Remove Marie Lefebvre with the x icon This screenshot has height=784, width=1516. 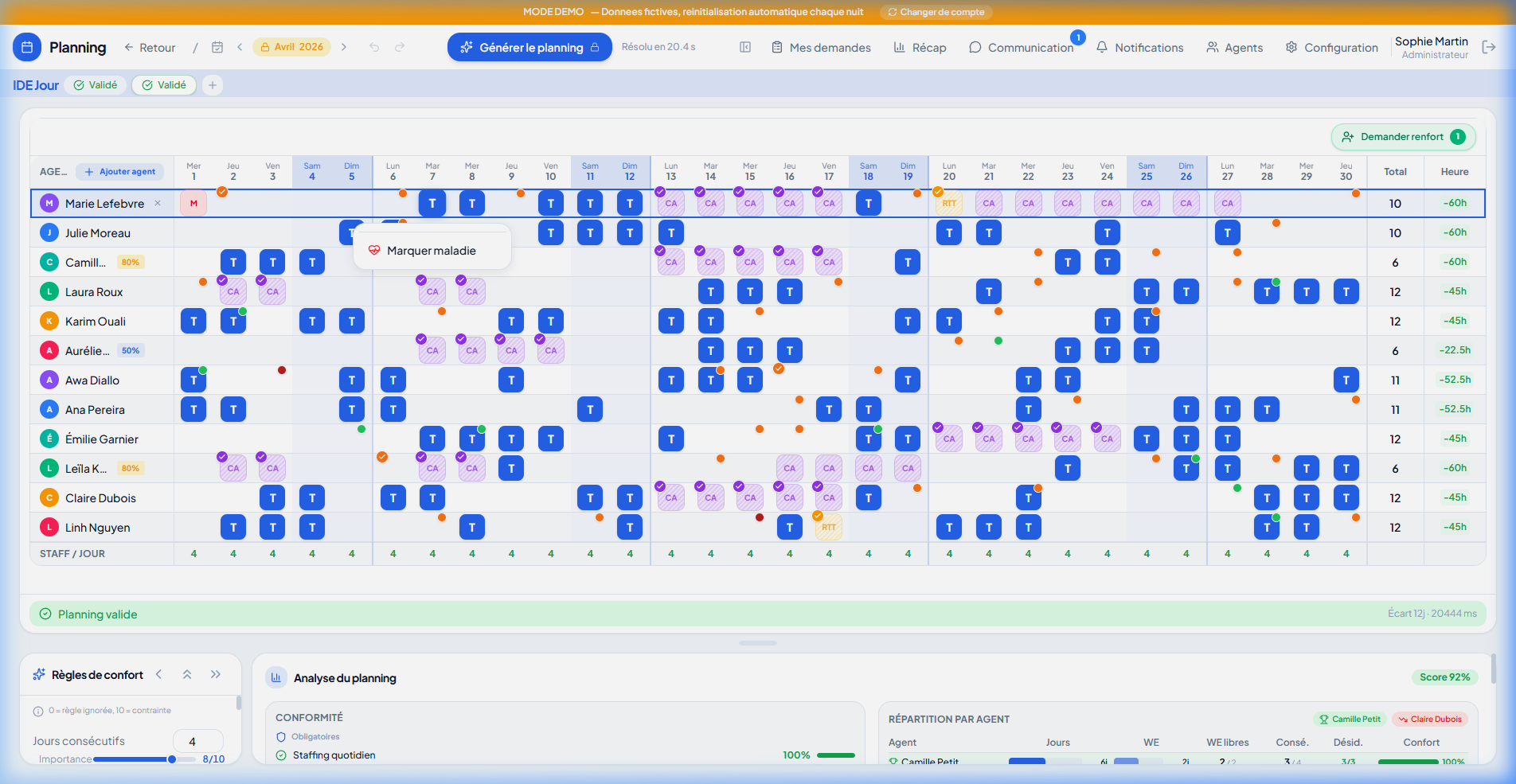[x=158, y=203]
